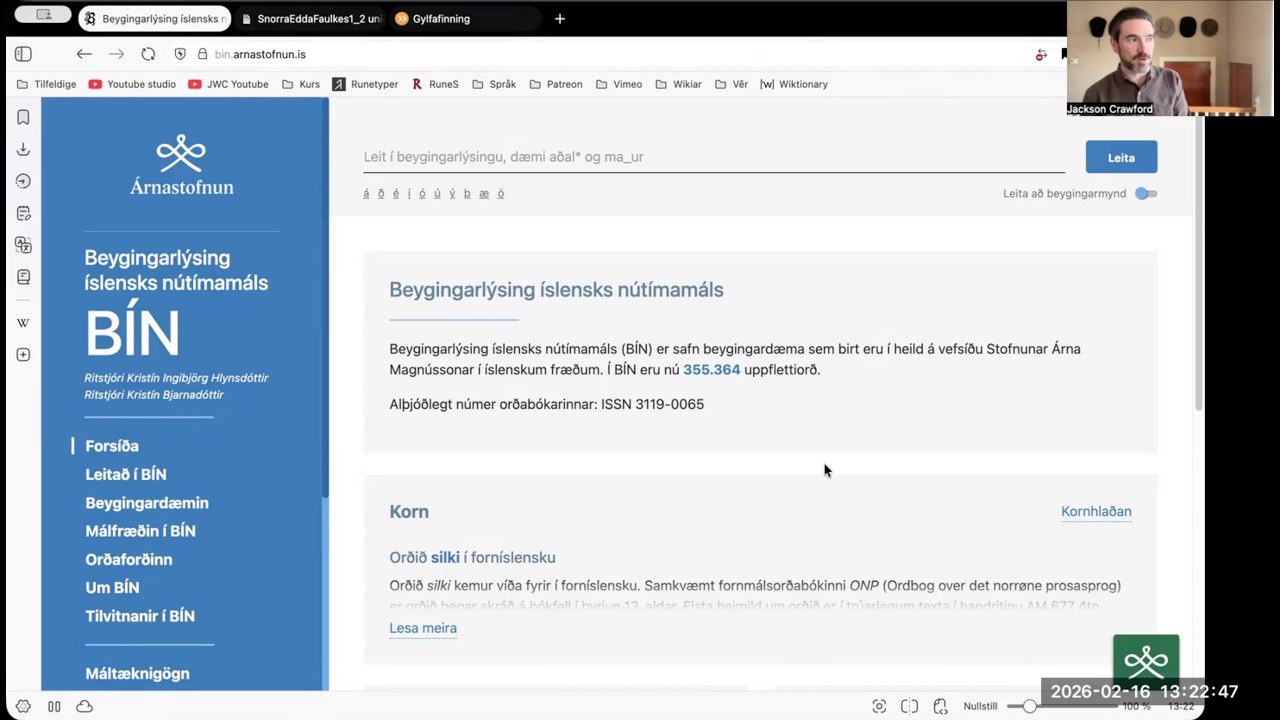Open Málfræðin í BÍN page
Image resolution: width=1280 pixels, height=720 pixels.
click(140, 531)
